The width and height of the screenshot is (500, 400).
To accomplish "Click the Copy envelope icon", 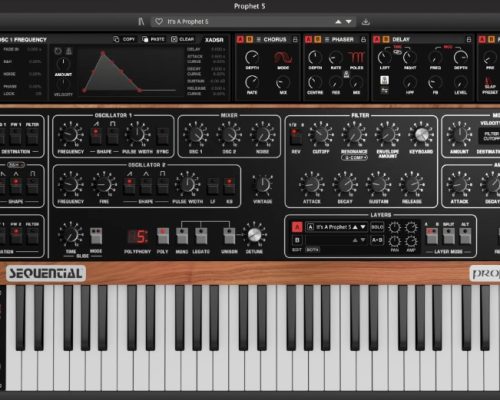I will [x=116, y=39].
